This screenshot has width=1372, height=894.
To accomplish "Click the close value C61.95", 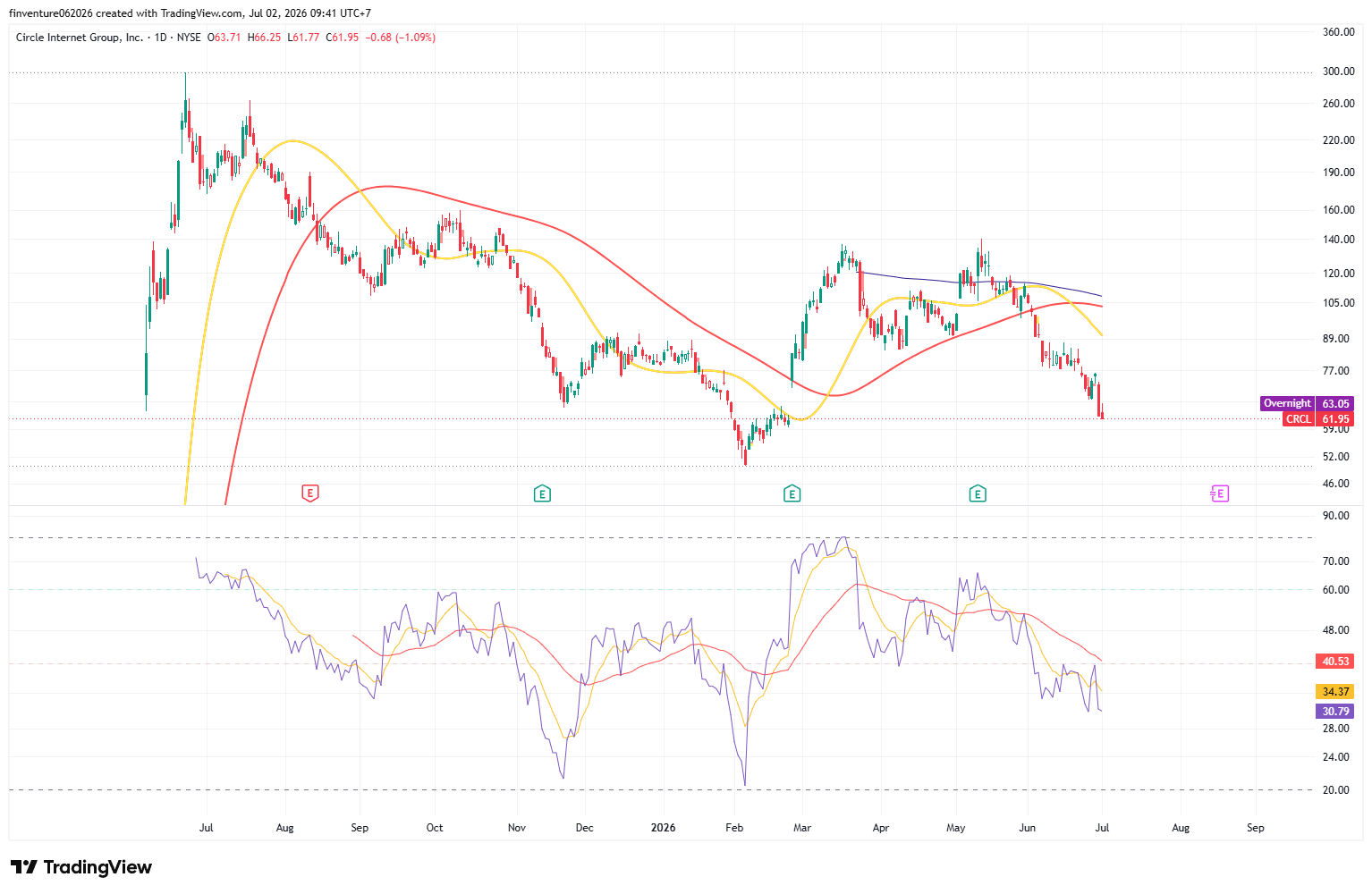I will point(343,38).
